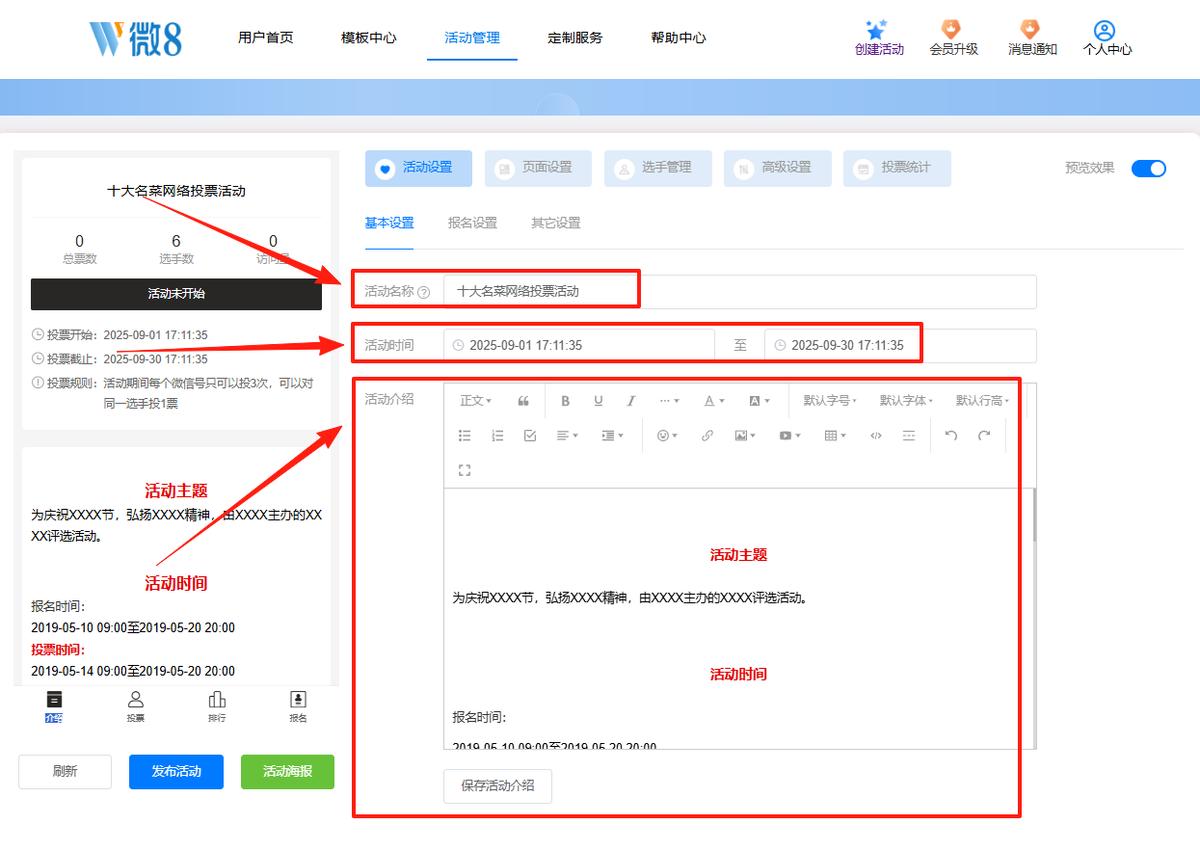Insert a to-do checklist
Viewport: 1200px width, 848px height.
point(530,435)
